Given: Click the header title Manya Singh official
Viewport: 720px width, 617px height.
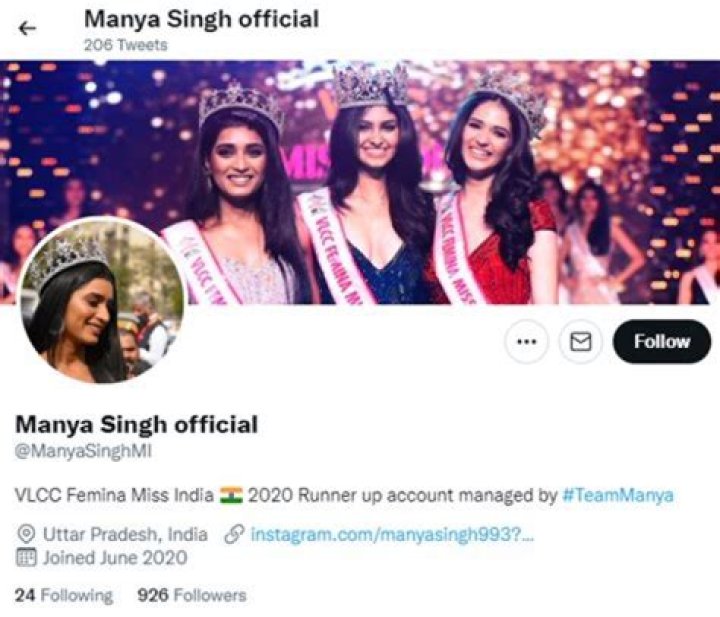Looking at the screenshot, I should (201, 19).
